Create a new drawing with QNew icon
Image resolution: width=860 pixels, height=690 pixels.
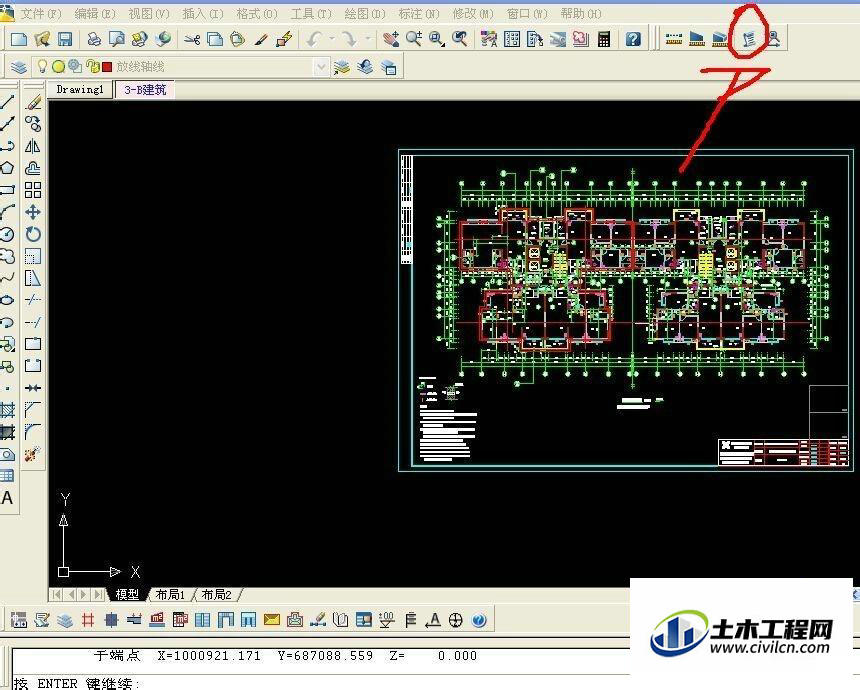click(20, 38)
